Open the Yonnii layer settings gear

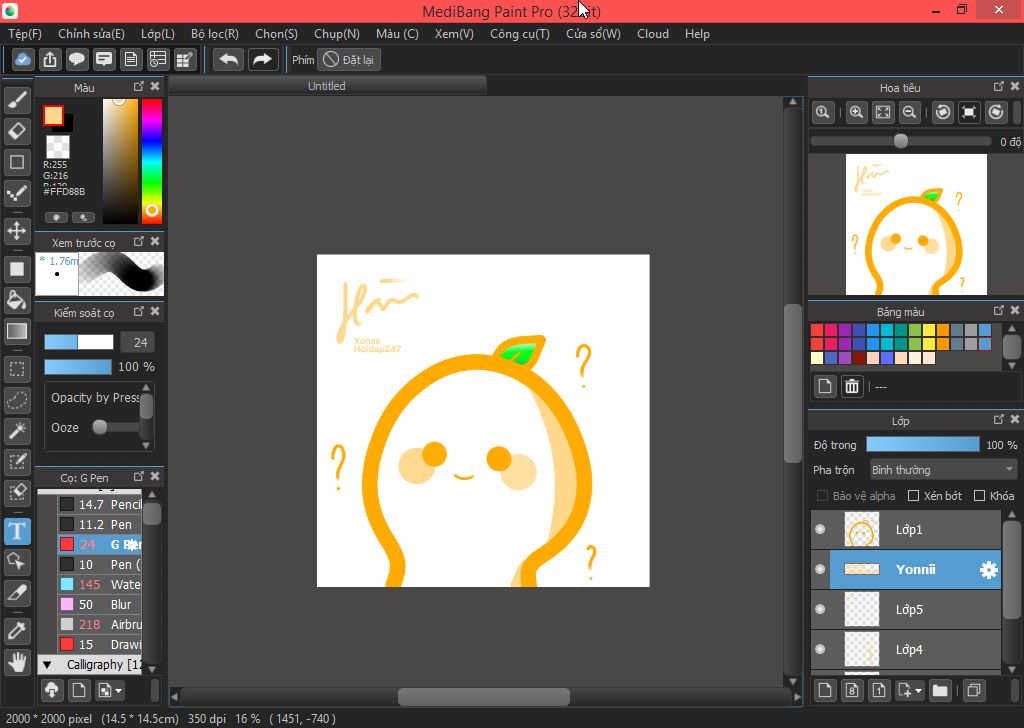[989, 569]
